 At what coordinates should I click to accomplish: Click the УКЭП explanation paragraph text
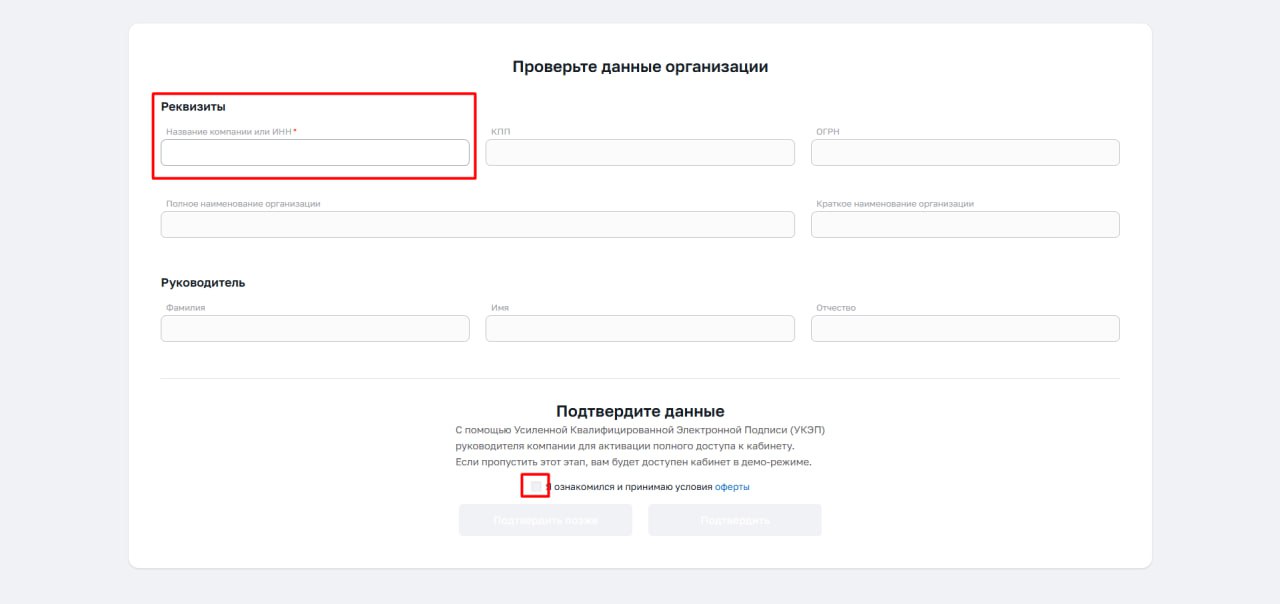[x=639, y=446]
